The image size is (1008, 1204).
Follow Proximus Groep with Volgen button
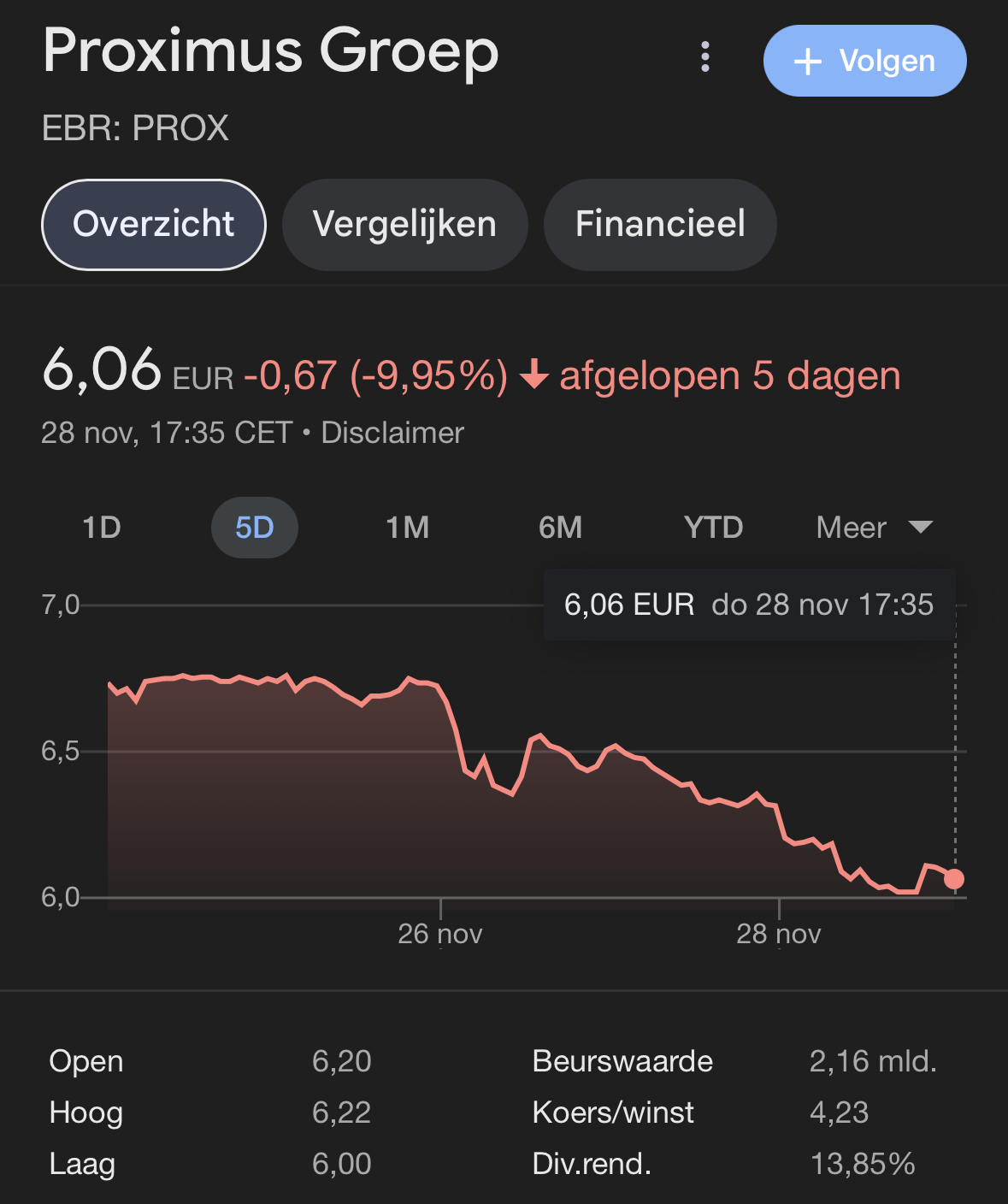pos(864,61)
